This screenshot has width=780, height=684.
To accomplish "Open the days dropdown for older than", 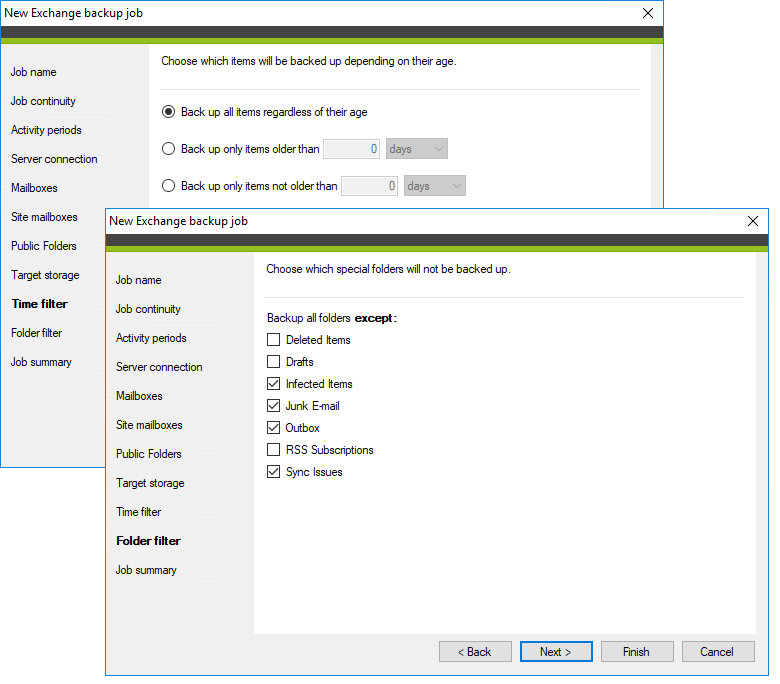I will tap(416, 149).
